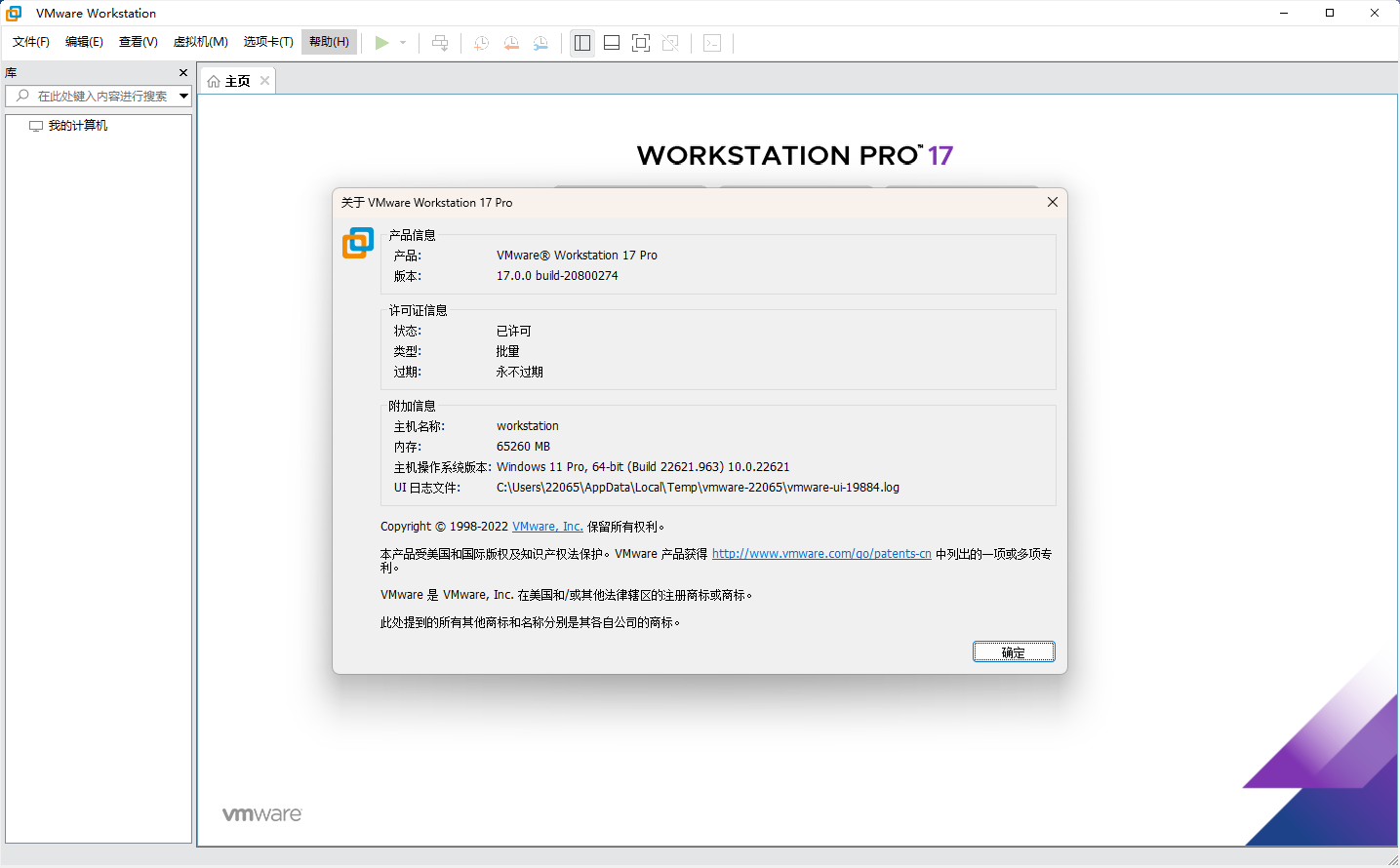
Task: Open the 编辑(E) menu
Action: (x=84, y=42)
